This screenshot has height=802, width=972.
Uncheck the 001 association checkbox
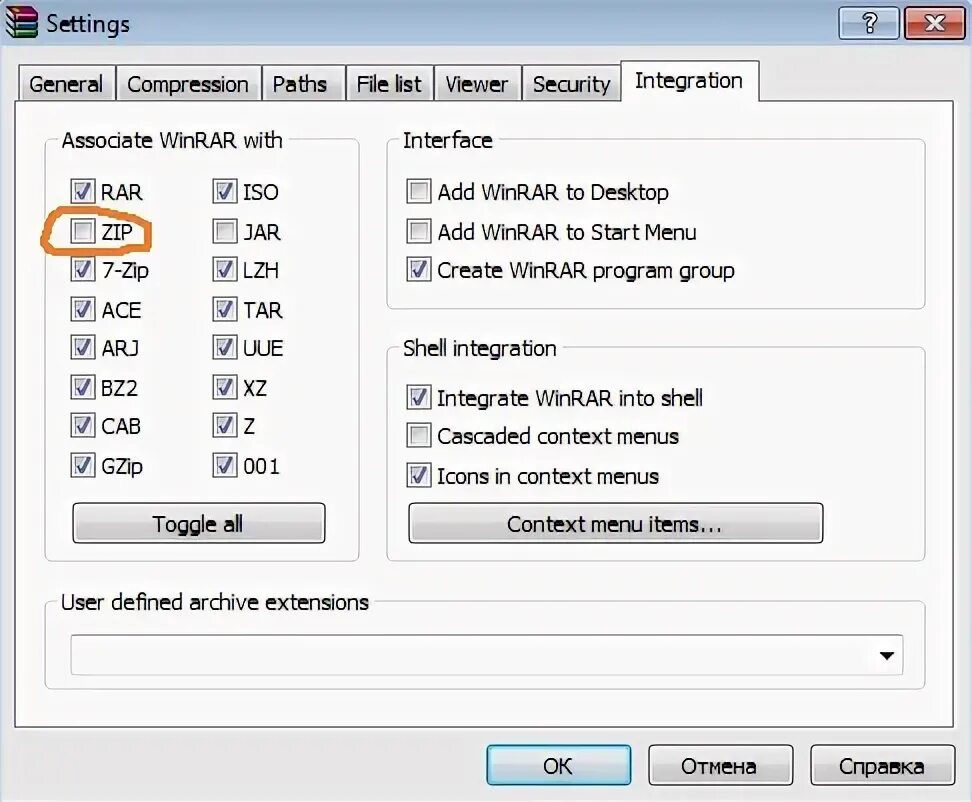coord(224,465)
